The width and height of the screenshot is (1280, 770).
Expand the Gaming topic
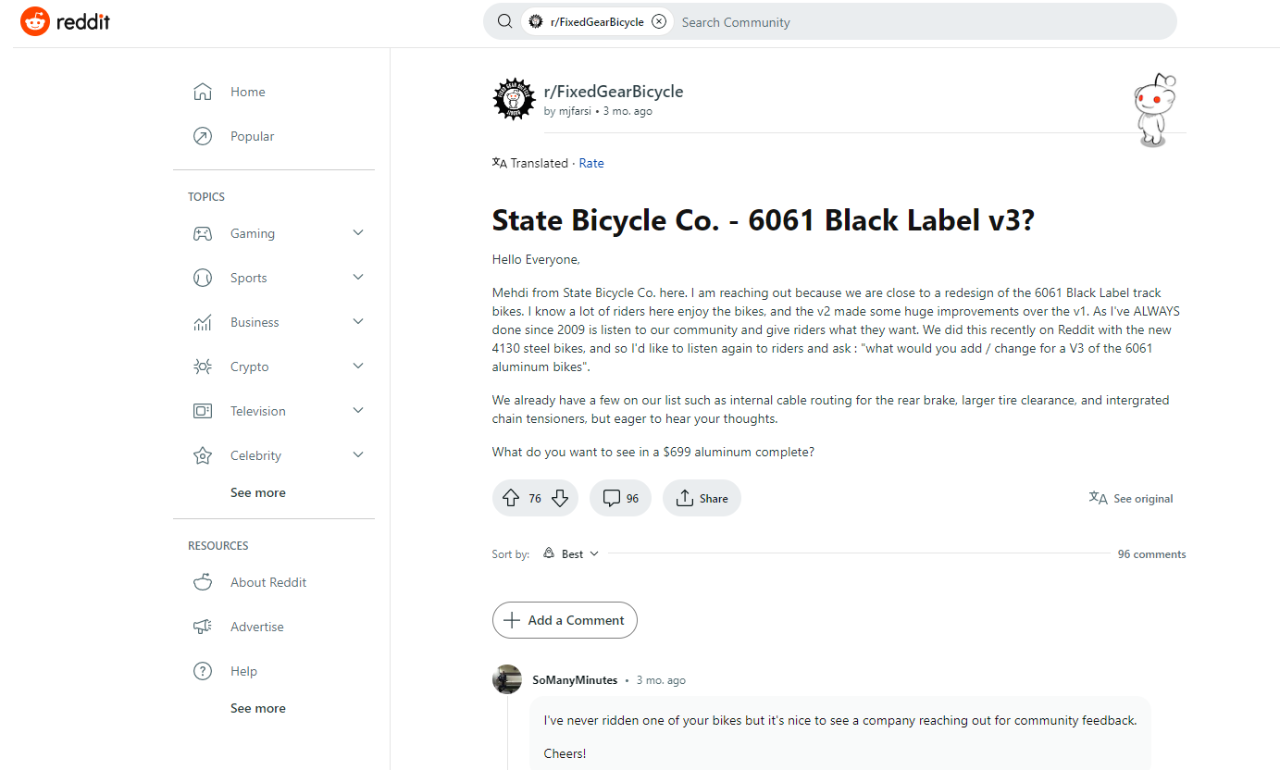pos(358,233)
